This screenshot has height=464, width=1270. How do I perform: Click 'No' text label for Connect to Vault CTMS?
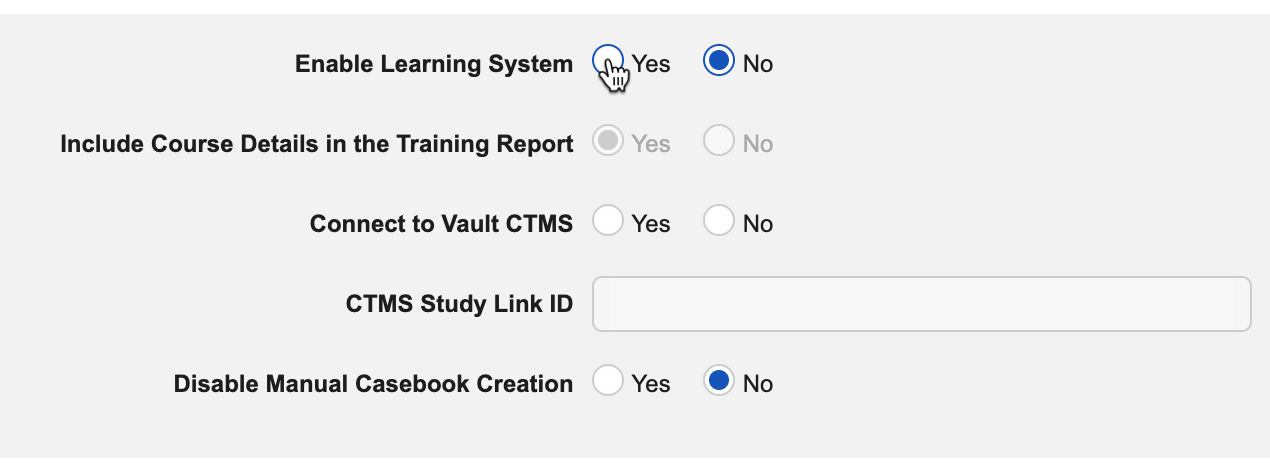click(758, 224)
